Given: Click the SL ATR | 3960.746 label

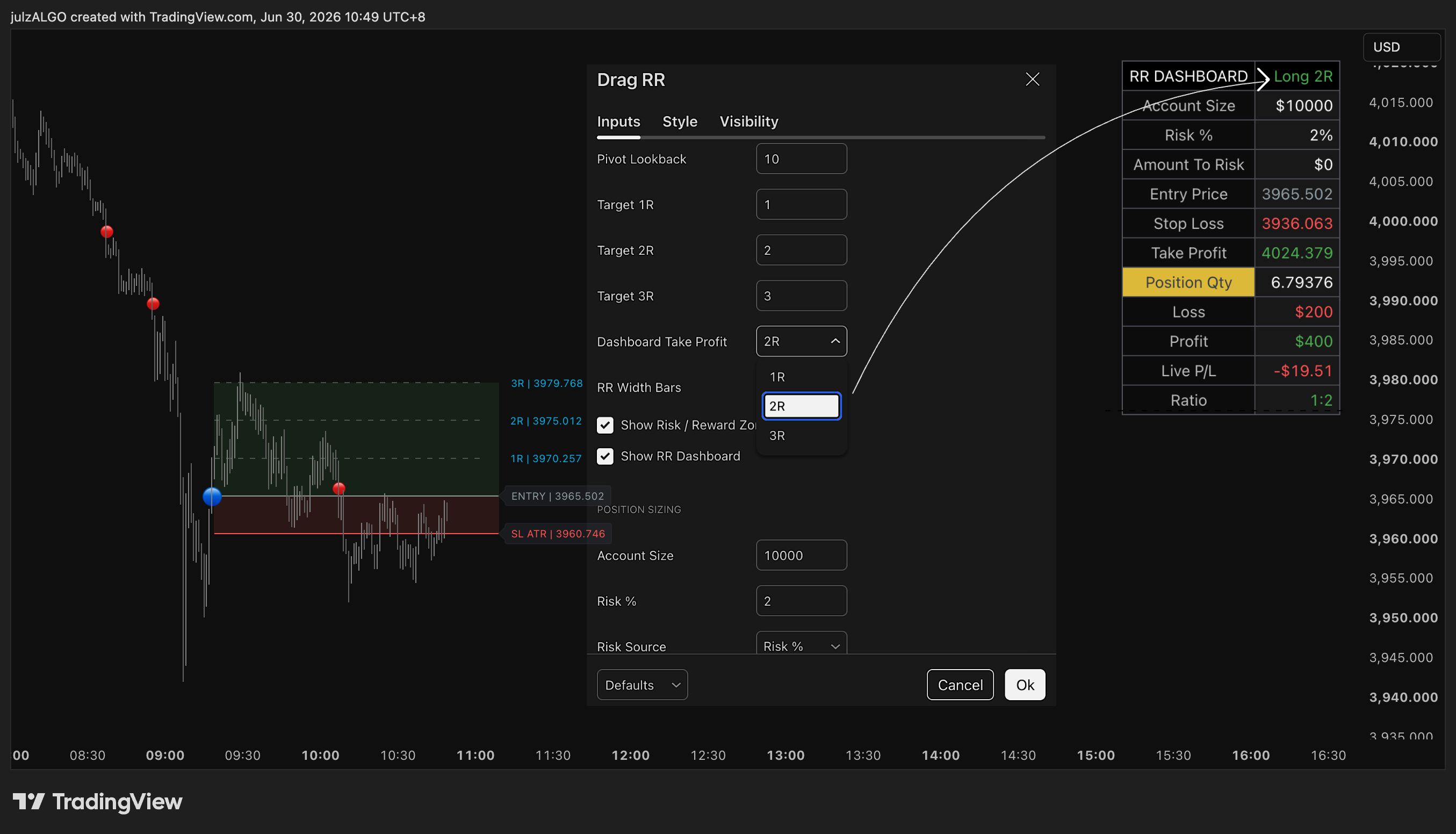Looking at the screenshot, I should click(558, 534).
